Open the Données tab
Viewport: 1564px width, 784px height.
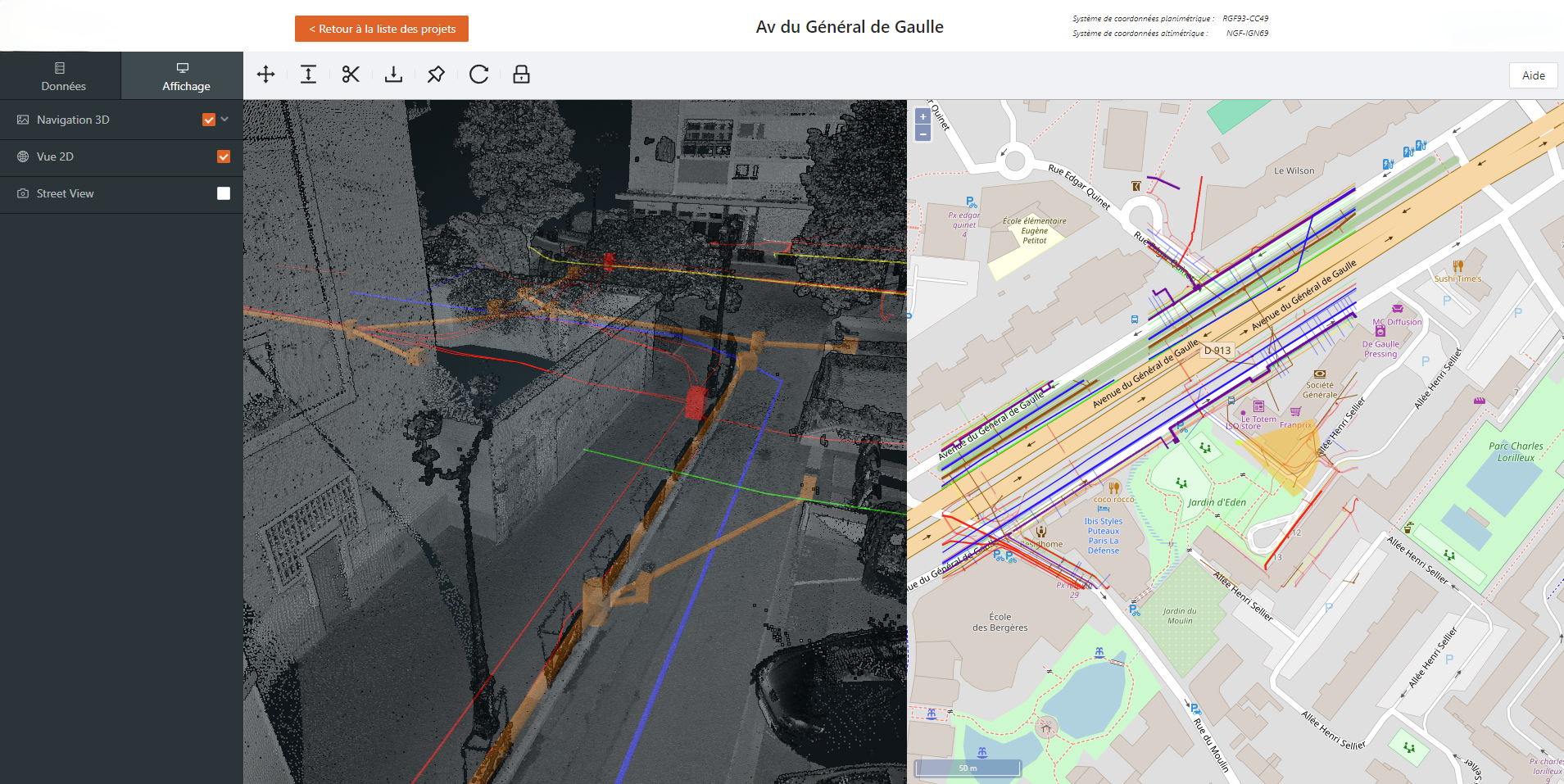click(61, 76)
